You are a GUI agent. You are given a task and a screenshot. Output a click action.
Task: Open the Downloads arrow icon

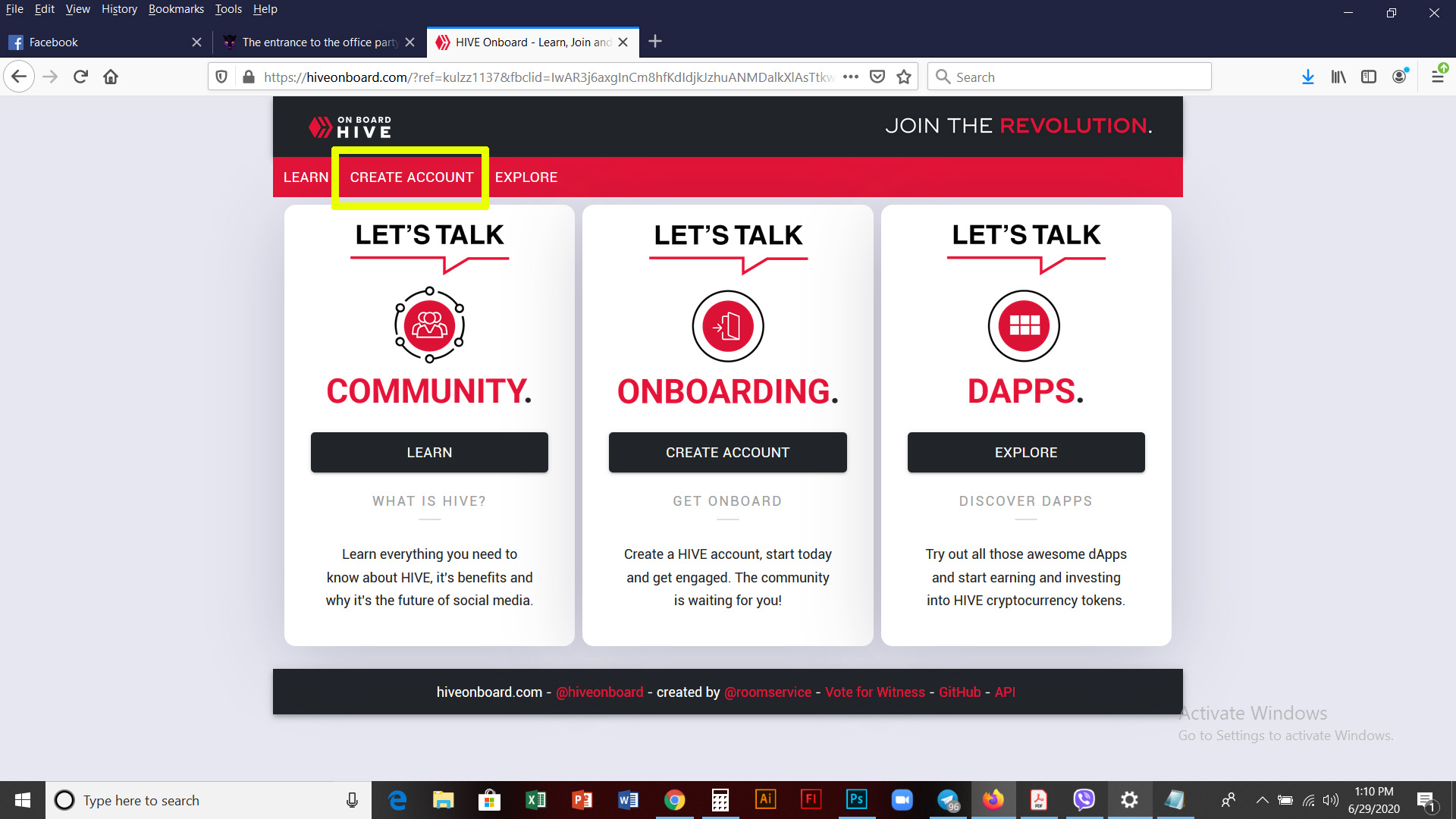tap(1307, 77)
